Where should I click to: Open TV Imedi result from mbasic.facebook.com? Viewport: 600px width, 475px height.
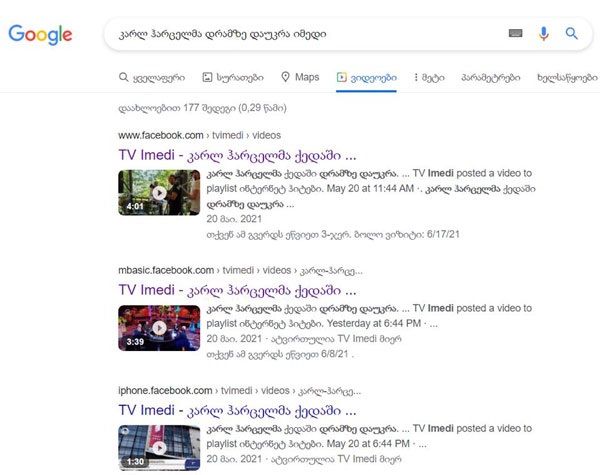(237, 290)
